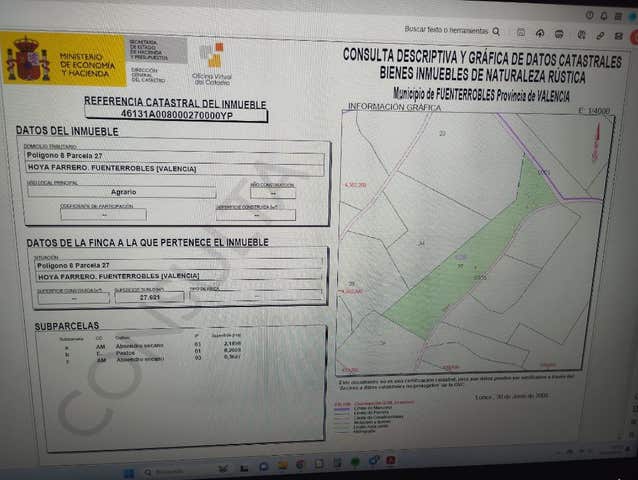
Task: Click the Ministerio de Economía y Hacienda emblem
Action: coord(27,59)
